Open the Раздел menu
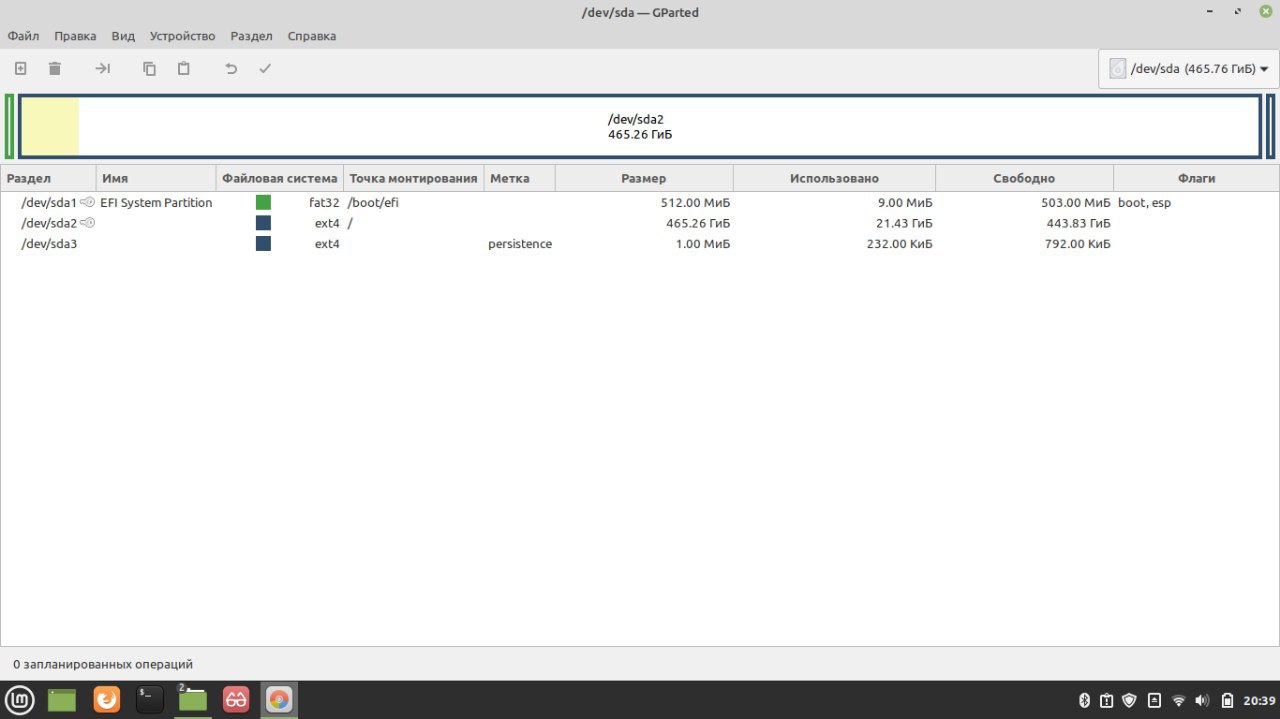The width and height of the screenshot is (1280, 719). coord(251,36)
